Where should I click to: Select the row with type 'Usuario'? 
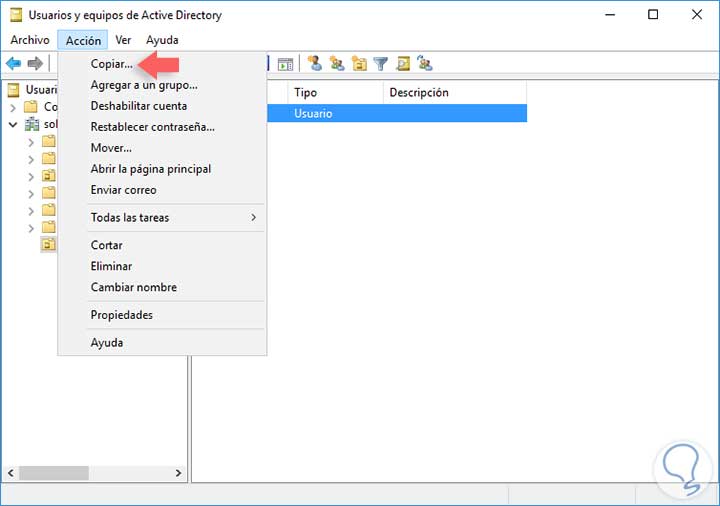point(397,113)
